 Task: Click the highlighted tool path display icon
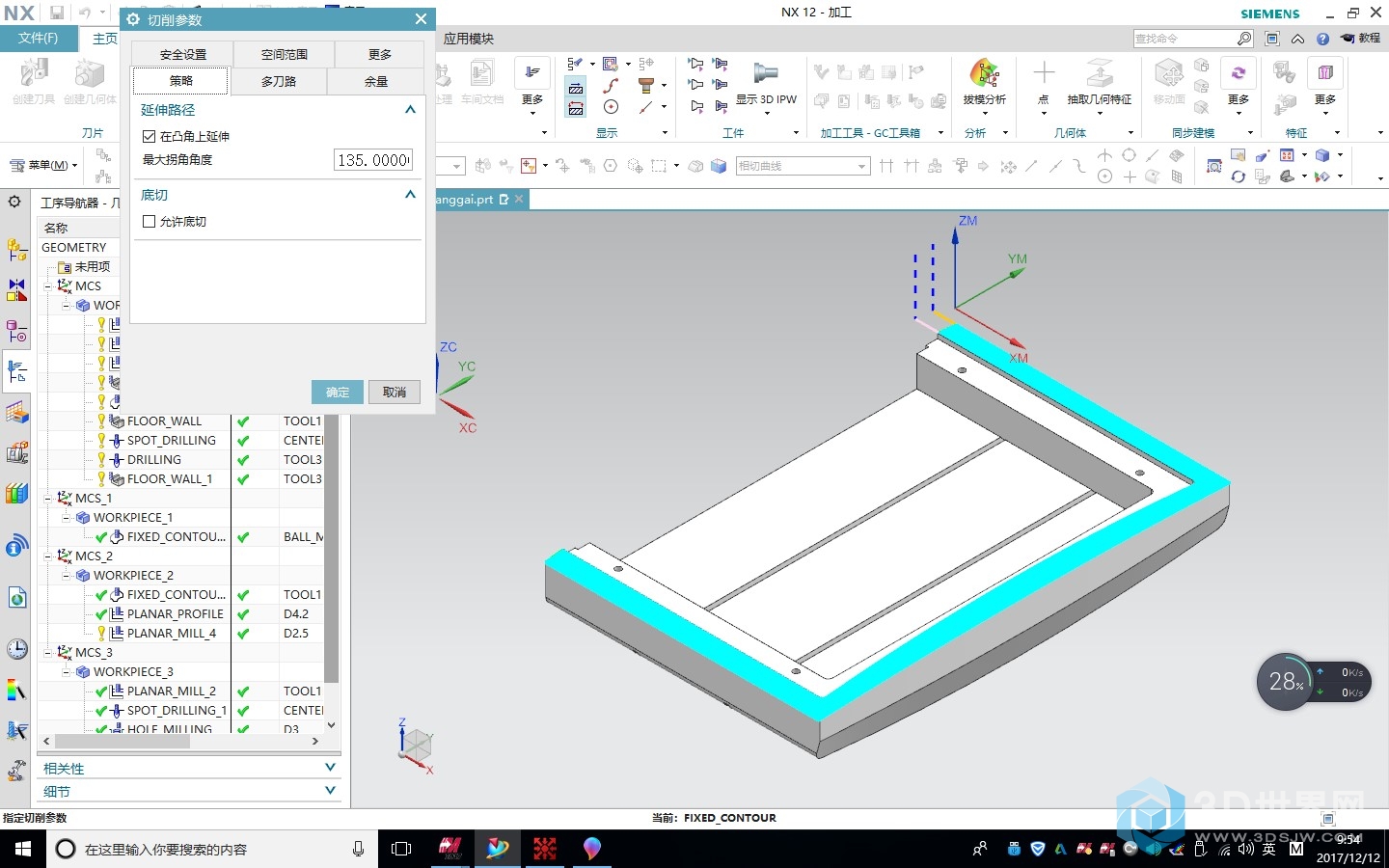[x=576, y=88]
